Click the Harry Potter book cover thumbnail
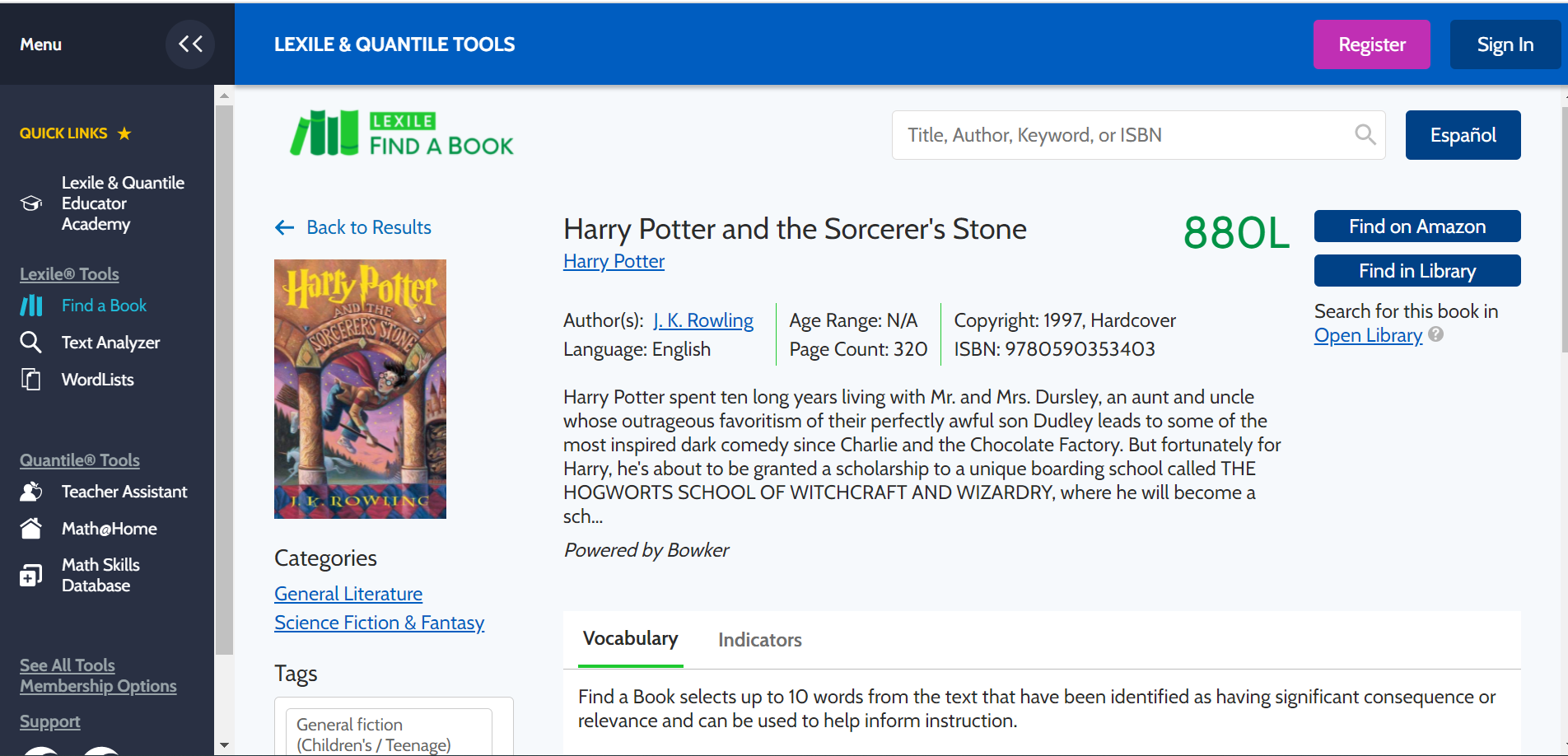This screenshot has height=756, width=1568. (360, 389)
